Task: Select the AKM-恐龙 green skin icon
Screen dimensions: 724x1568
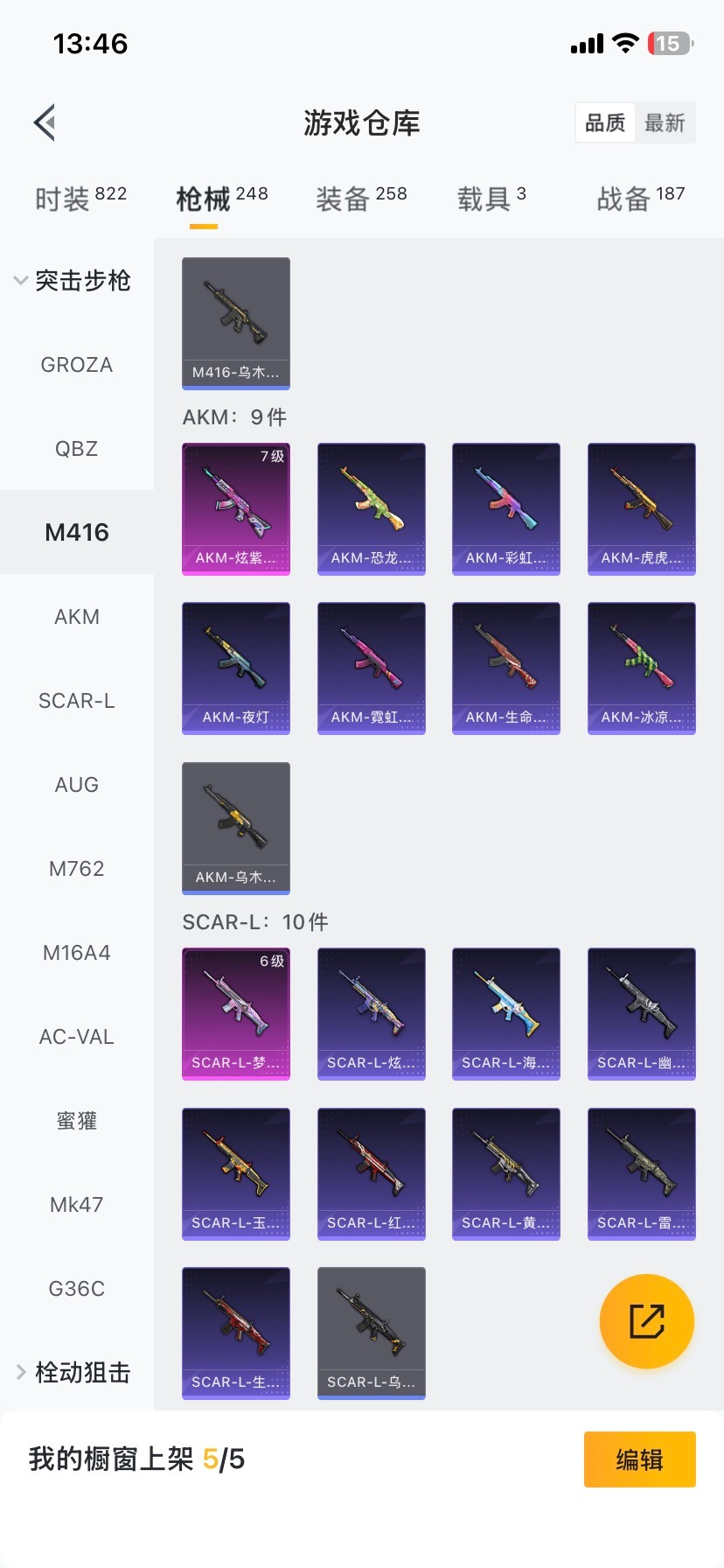Action: click(x=372, y=508)
